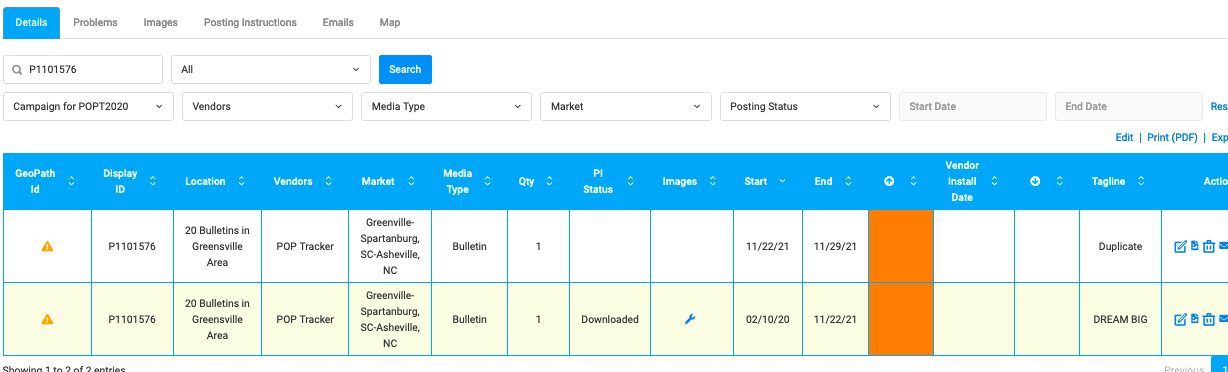Expand the Posting Status filter dropdown

[x=805, y=106]
